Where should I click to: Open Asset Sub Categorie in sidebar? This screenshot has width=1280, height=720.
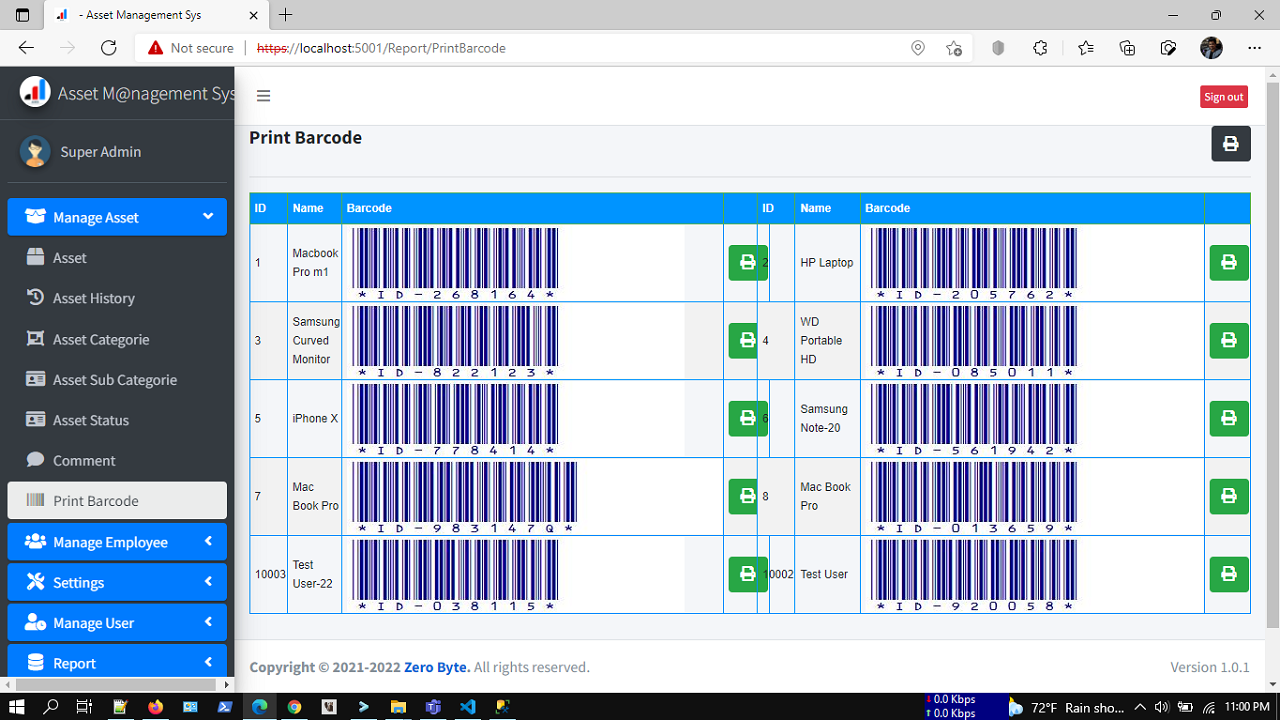coord(117,379)
